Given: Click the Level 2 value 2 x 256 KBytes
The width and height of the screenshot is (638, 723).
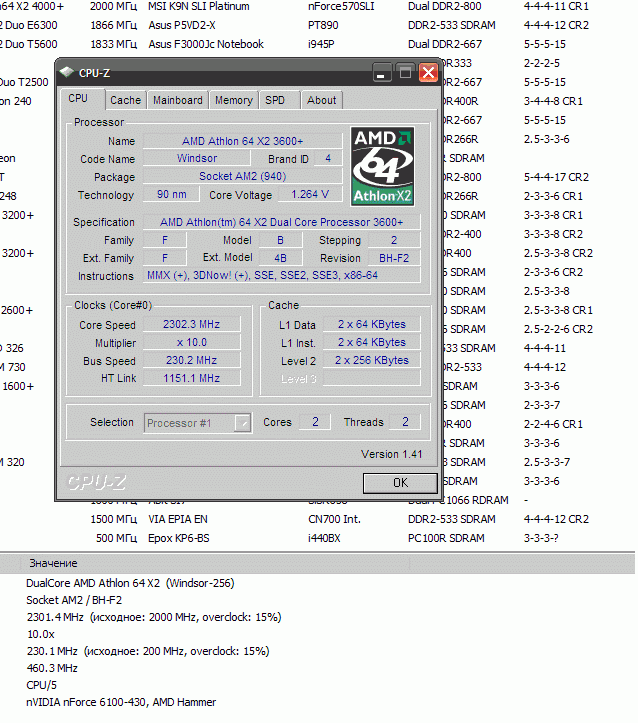Looking at the screenshot, I should (372, 360).
